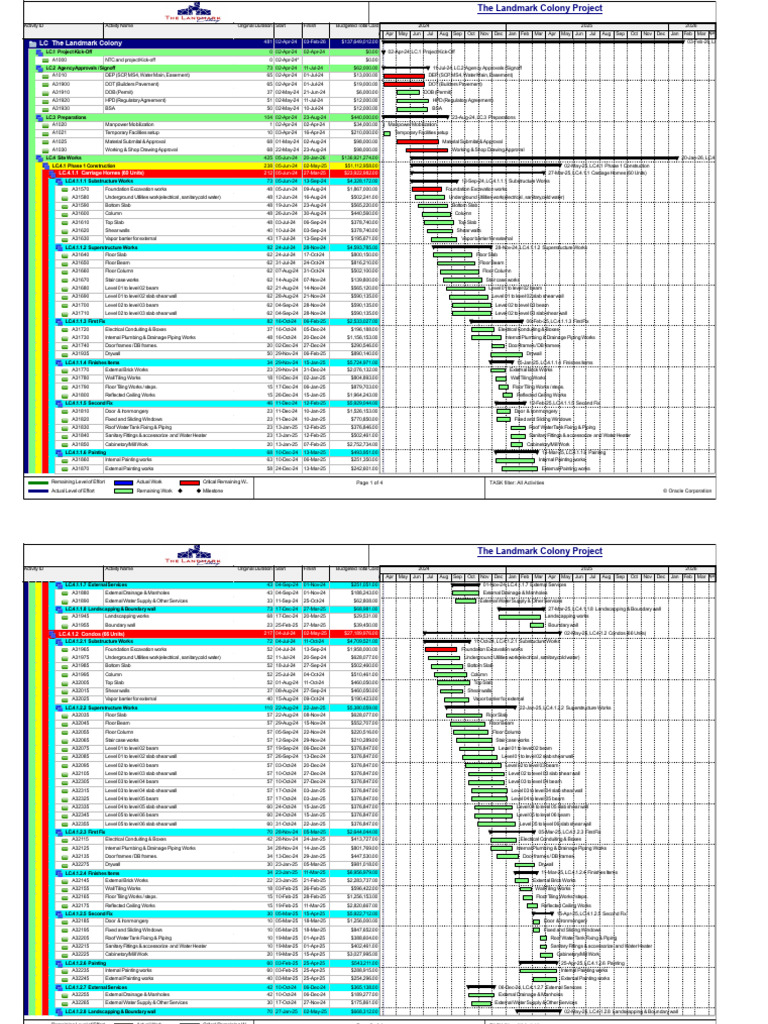Click the LC.4.1.1.3 First Fix WBS icon

tap(59, 321)
